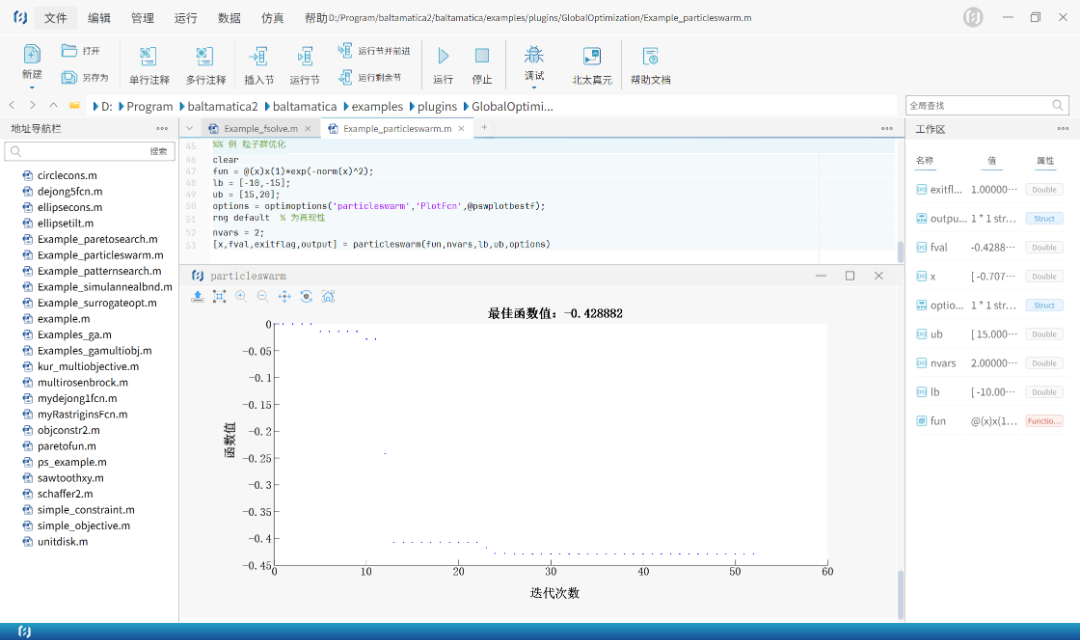
Task: Open the 工作区 panel options menu
Action: tap(1063, 129)
